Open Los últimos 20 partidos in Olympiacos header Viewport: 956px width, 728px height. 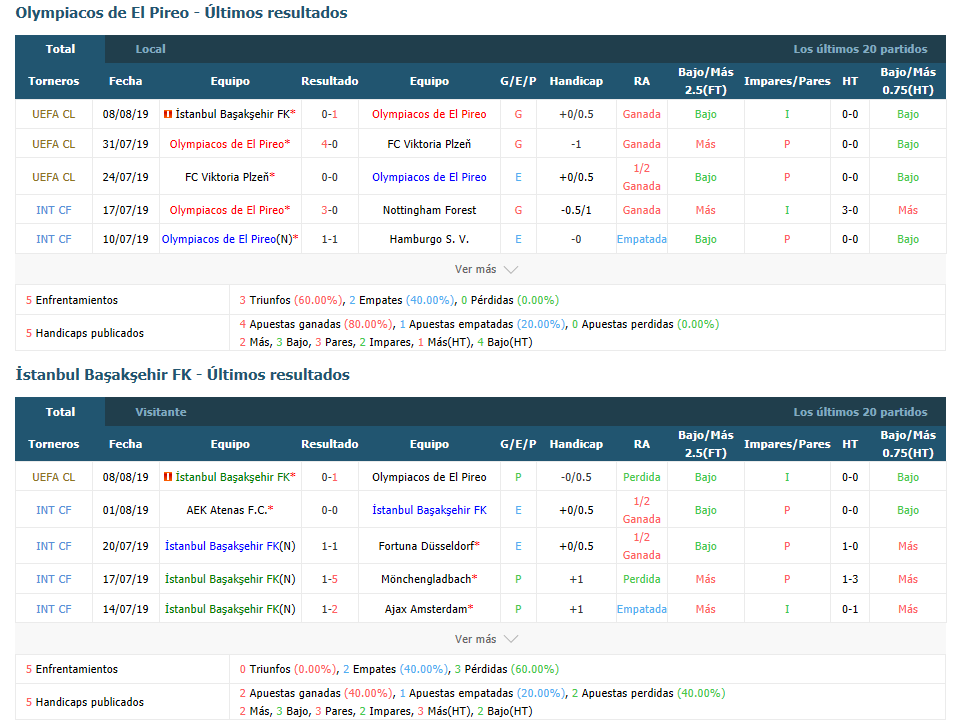(x=860, y=49)
